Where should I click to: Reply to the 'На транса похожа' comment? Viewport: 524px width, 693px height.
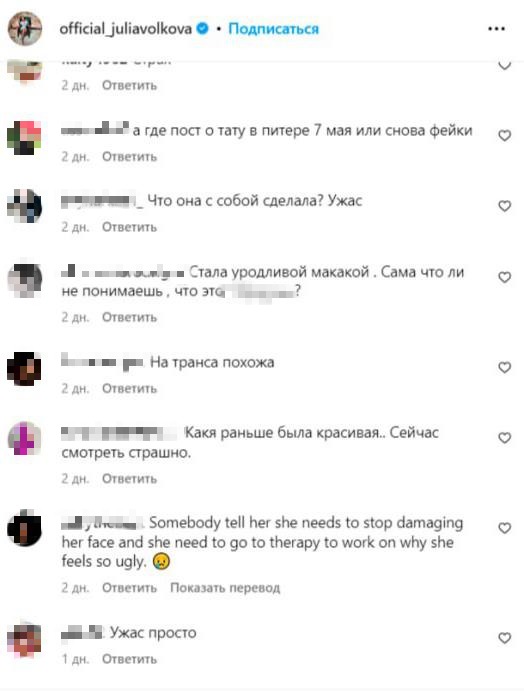click(x=129, y=388)
